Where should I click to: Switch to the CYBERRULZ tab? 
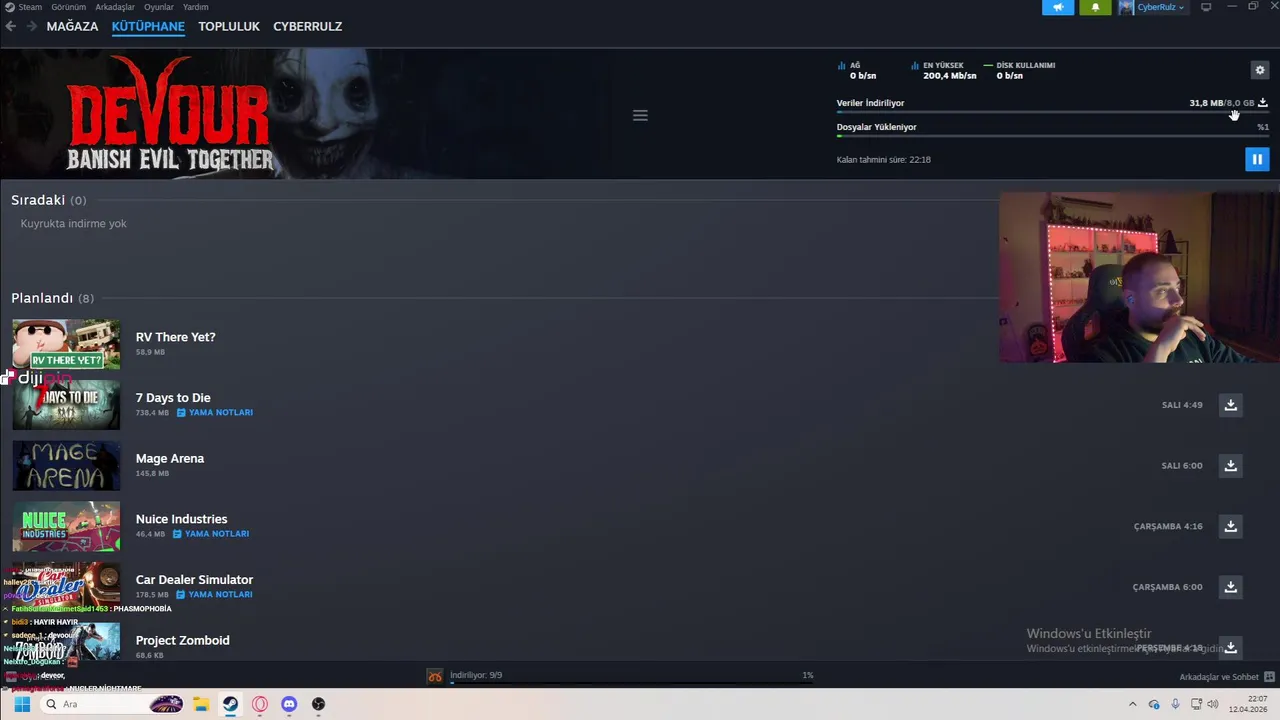point(308,26)
